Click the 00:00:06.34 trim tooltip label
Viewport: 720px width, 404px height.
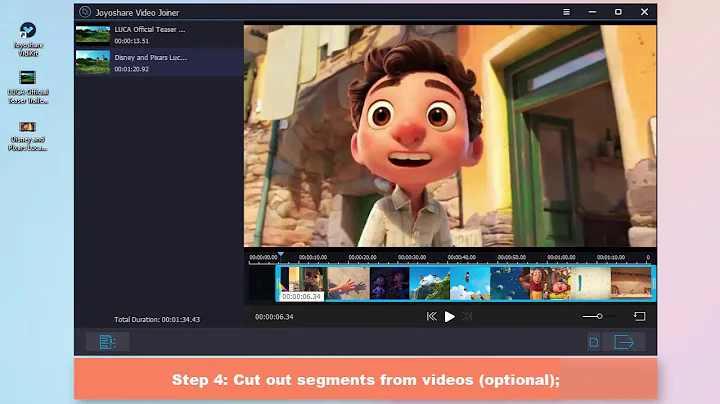[x=301, y=297]
